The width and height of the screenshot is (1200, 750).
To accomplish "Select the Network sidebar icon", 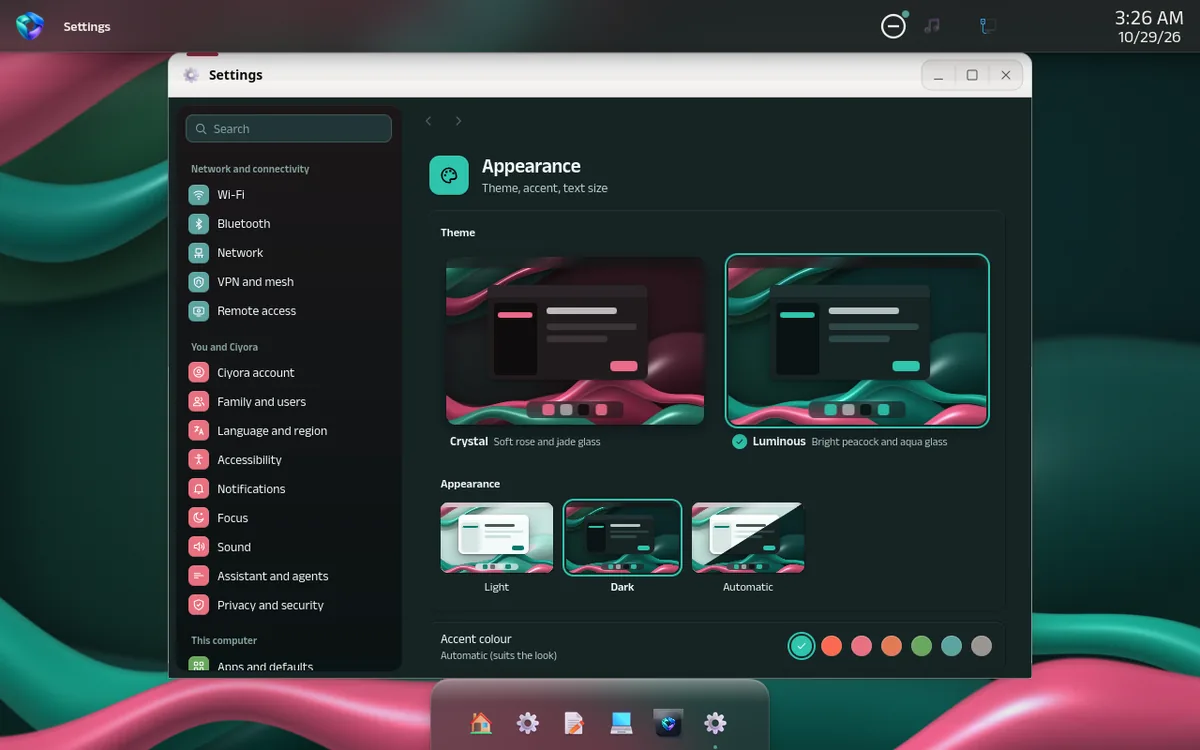I will (x=199, y=253).
